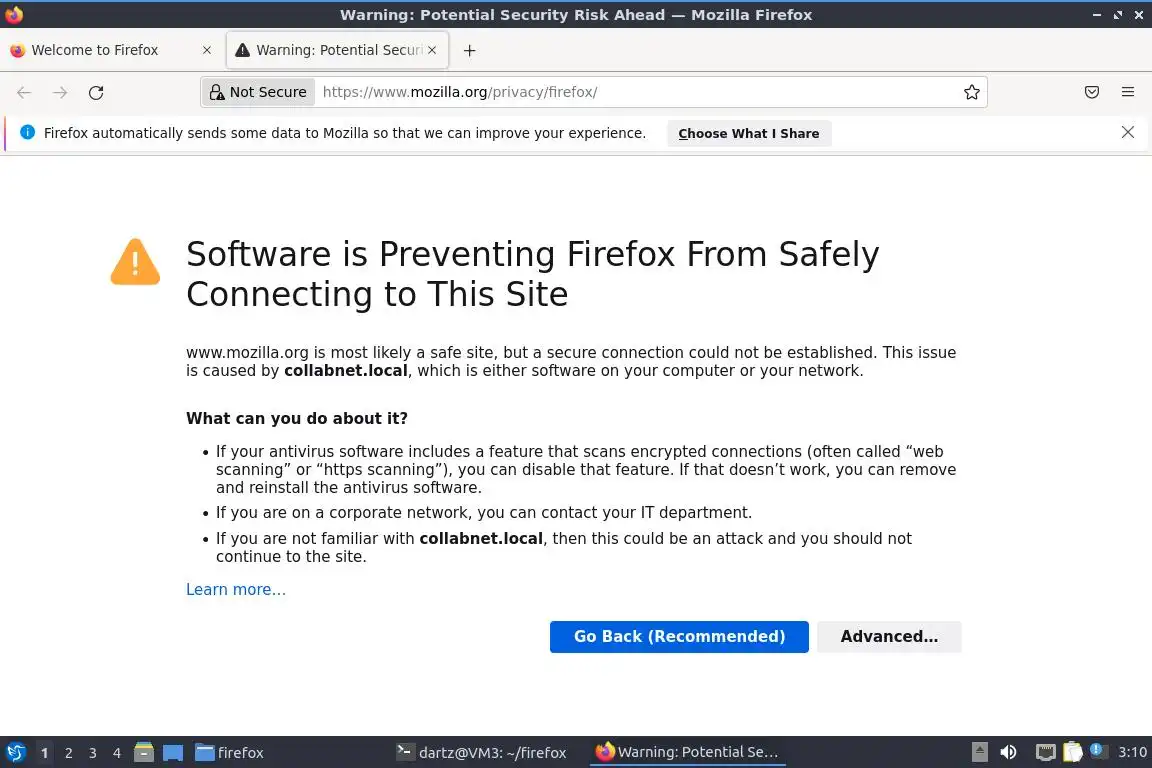Dismiss the data sharing notification bar
Viewport: 1152px width, 768px height.
tap(1128, 132)
